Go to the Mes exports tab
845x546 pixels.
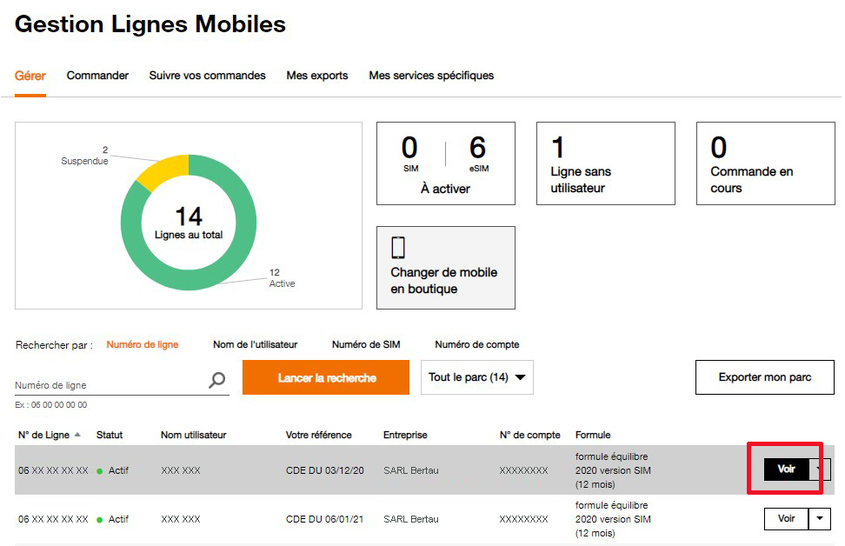(x=317, y=76)
